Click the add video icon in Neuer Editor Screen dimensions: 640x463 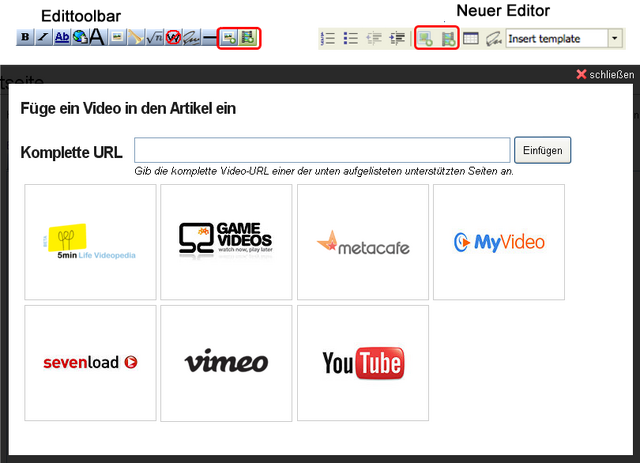448,39
